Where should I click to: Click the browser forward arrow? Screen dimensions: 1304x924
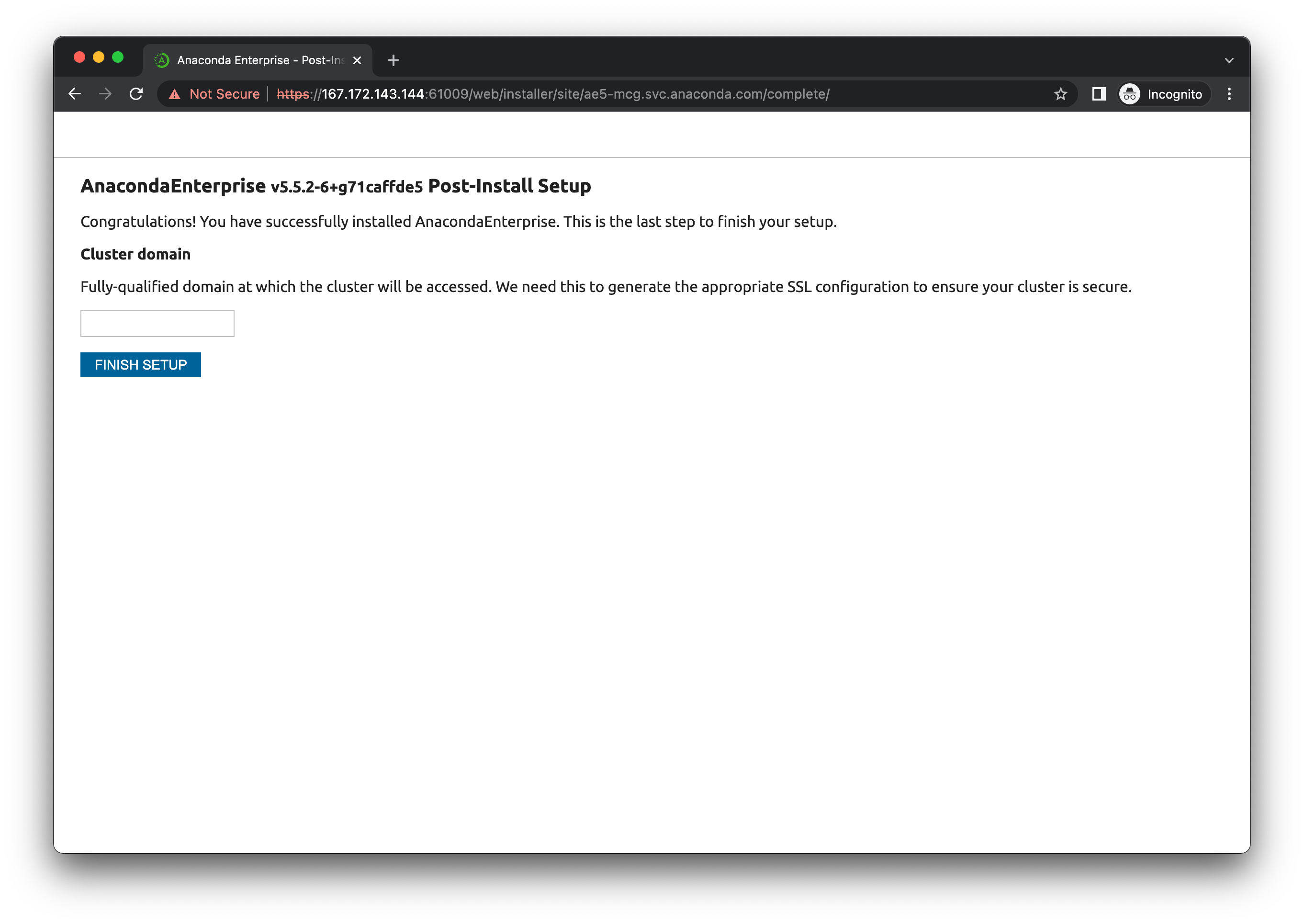pyautogui.click(x=105, y=94)
